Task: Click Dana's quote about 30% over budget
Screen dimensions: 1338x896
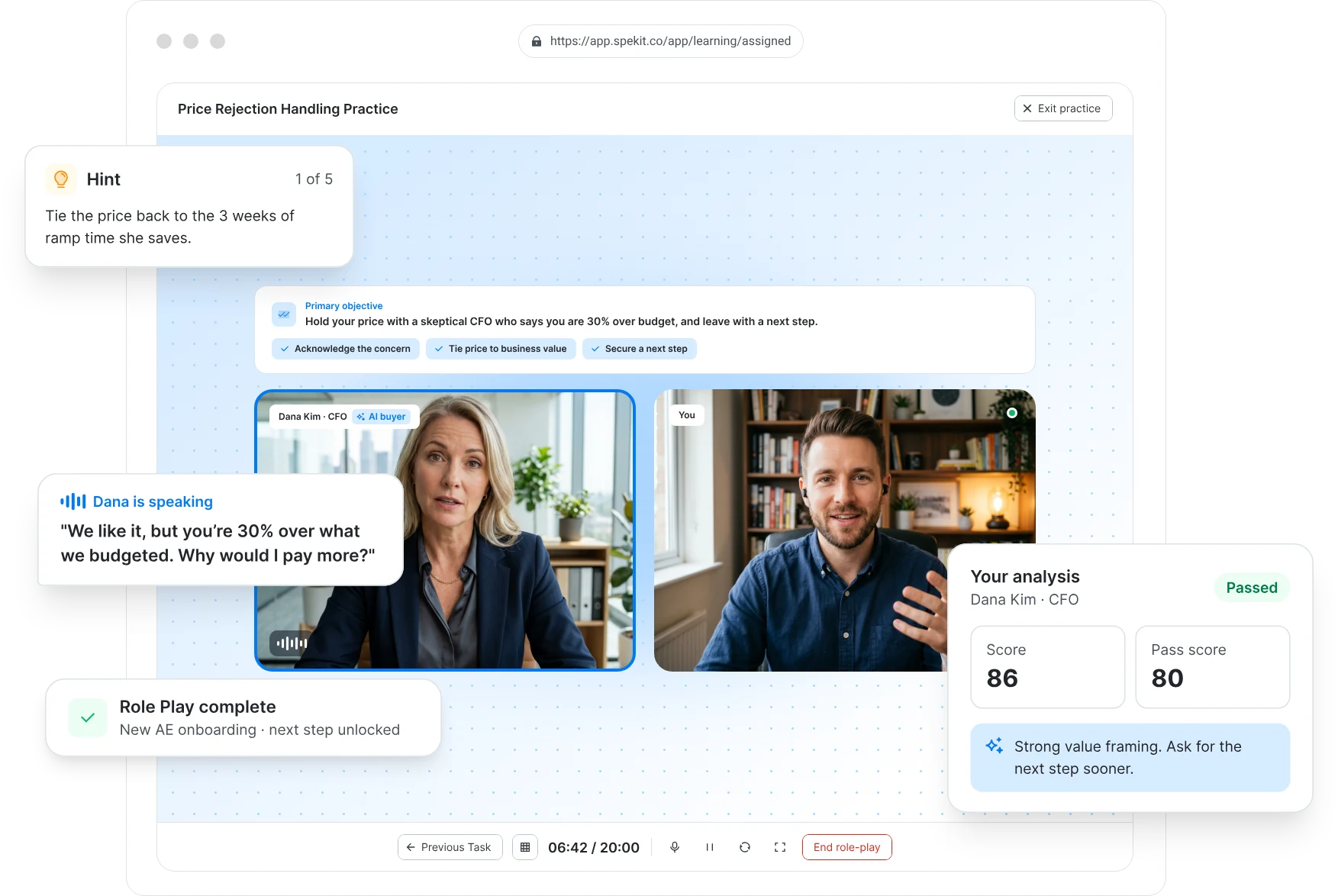Action: pos(218,543)
